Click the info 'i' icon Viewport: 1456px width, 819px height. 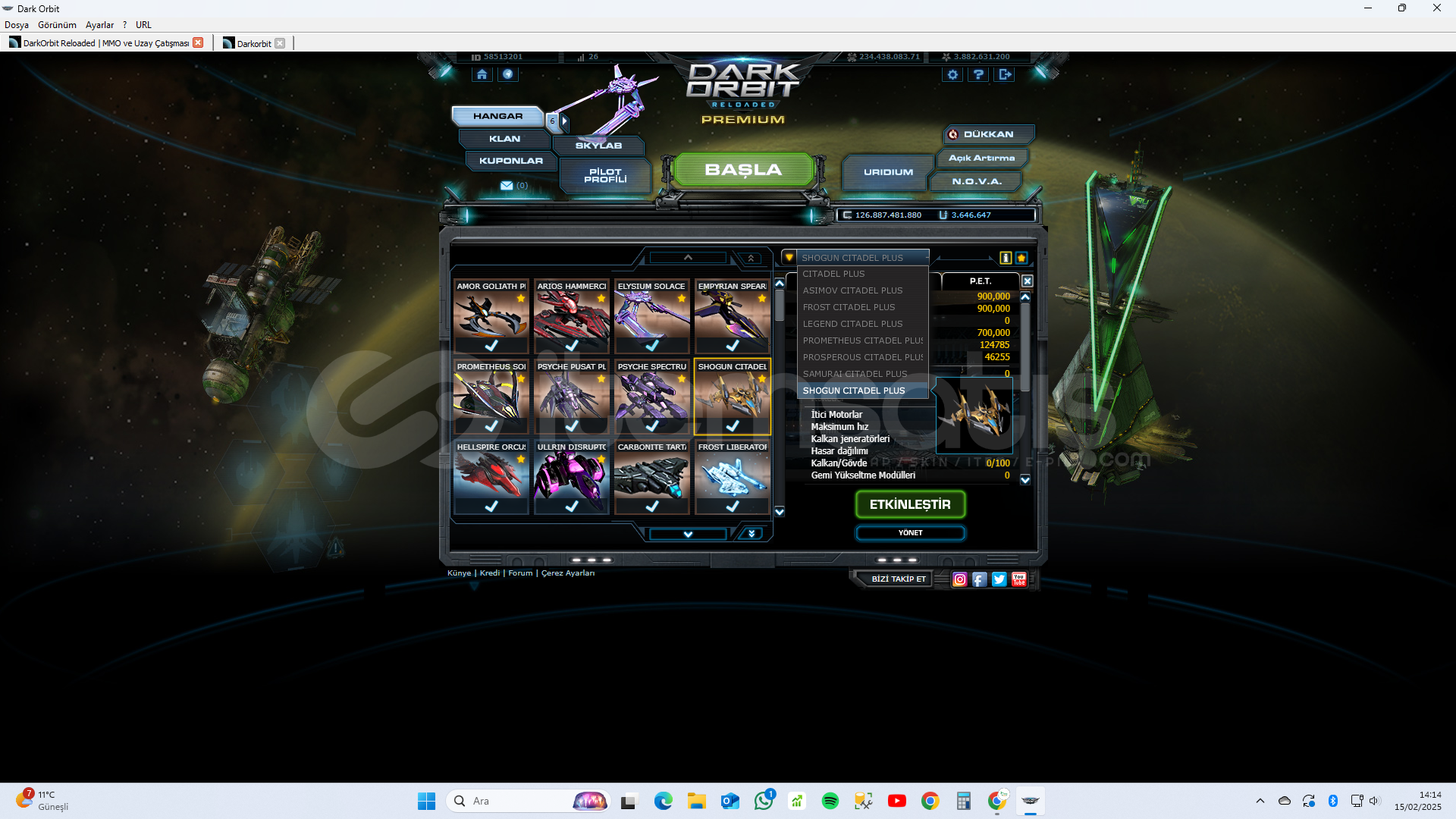point(1006,258)
